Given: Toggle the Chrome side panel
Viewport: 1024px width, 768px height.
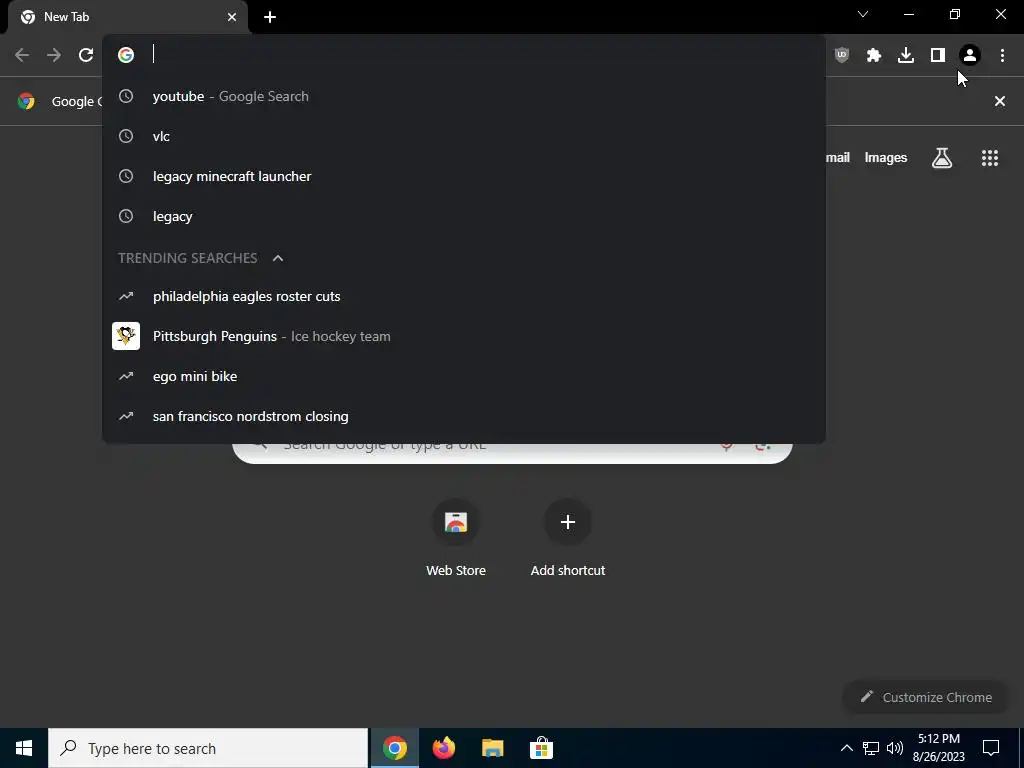Looking at the screenshot, I should (x=938, y=56).
